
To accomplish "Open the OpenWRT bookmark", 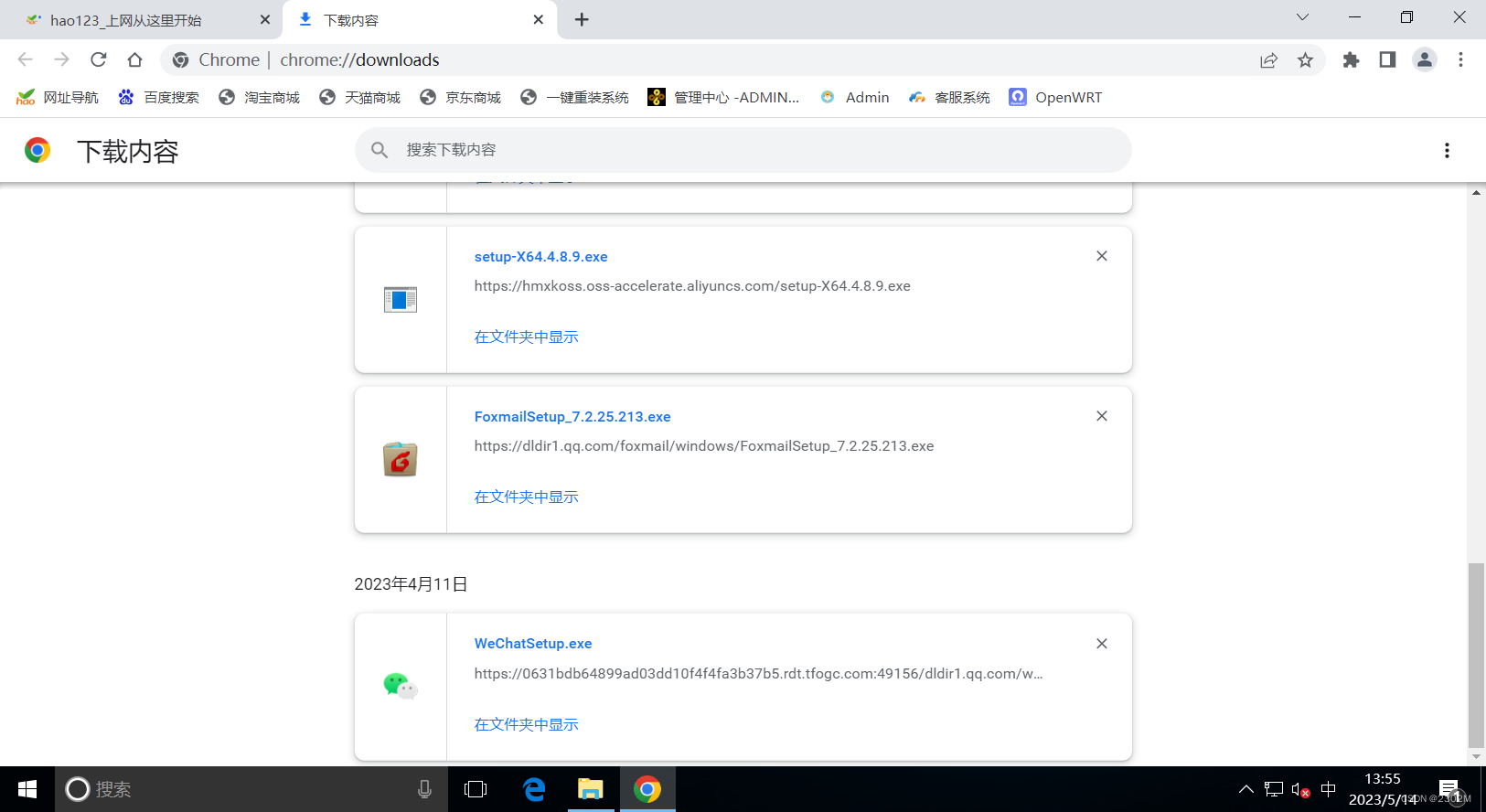I will pos(1055,98).
